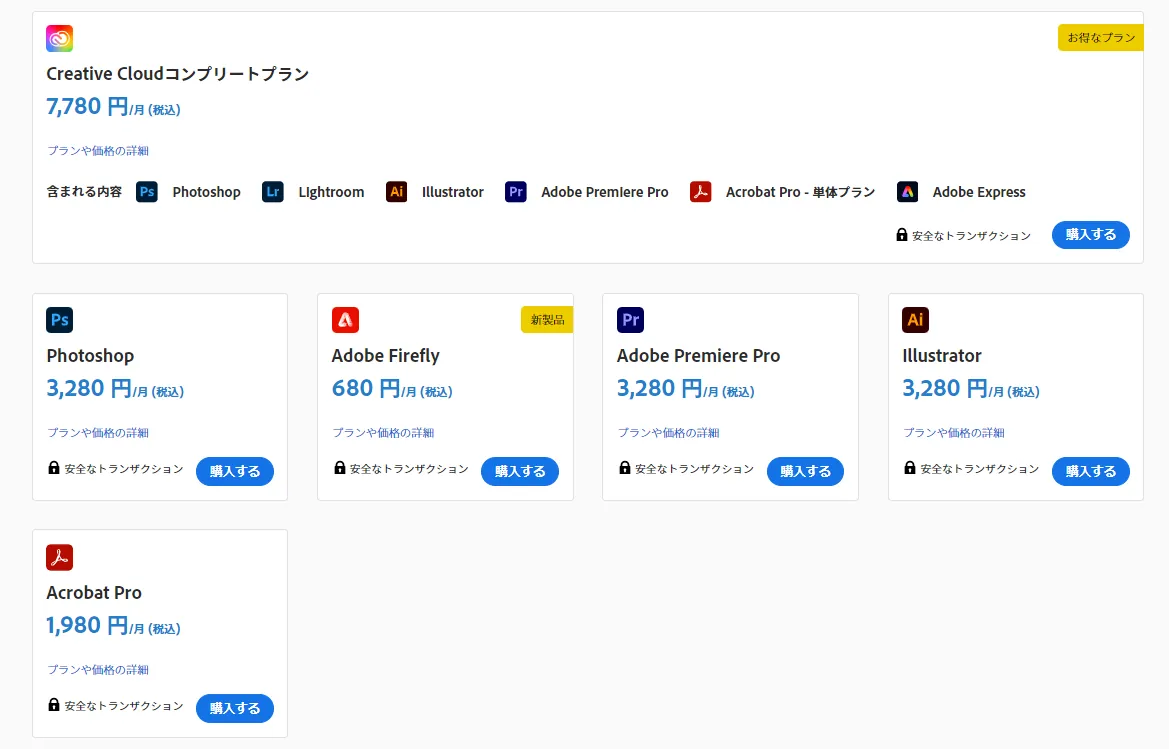
Task: Click 安全なトランザクション text on Premiere Pro card
Action: (694, 469)
